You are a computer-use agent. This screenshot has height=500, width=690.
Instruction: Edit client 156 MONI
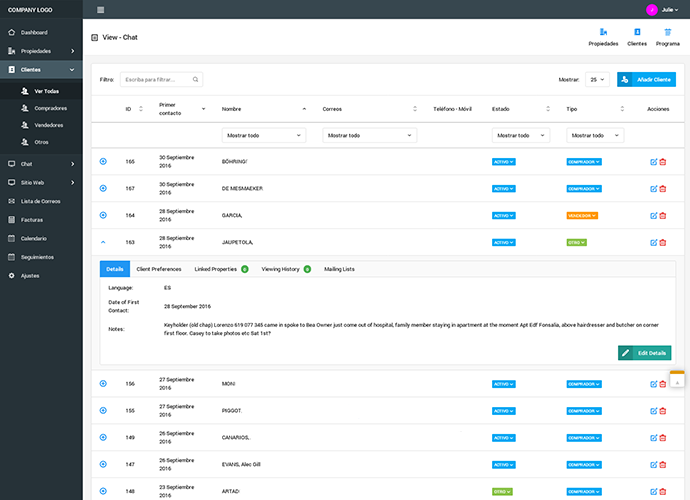[653, 384]
